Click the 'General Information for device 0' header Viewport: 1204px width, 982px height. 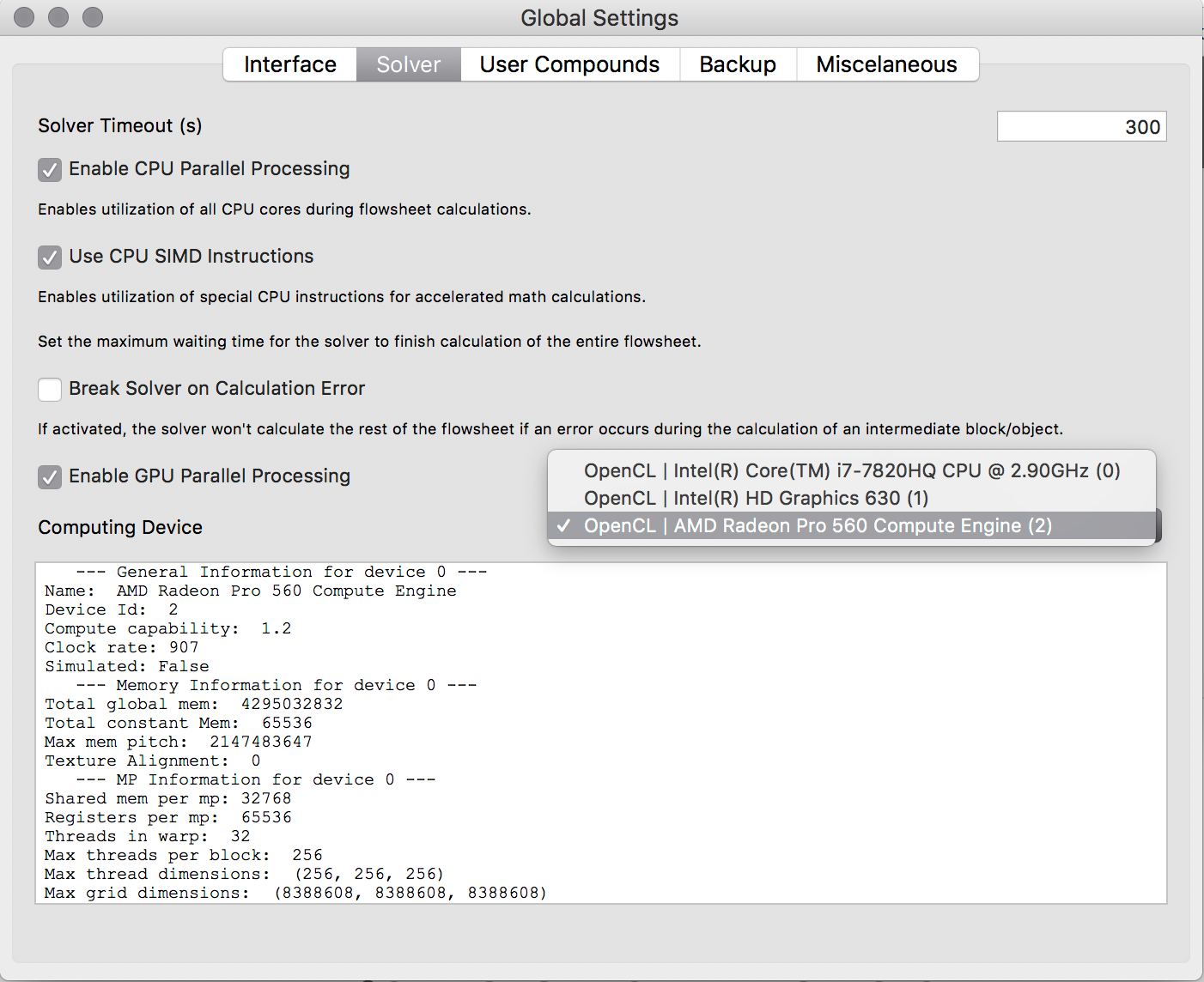click(x=282, y=572)
